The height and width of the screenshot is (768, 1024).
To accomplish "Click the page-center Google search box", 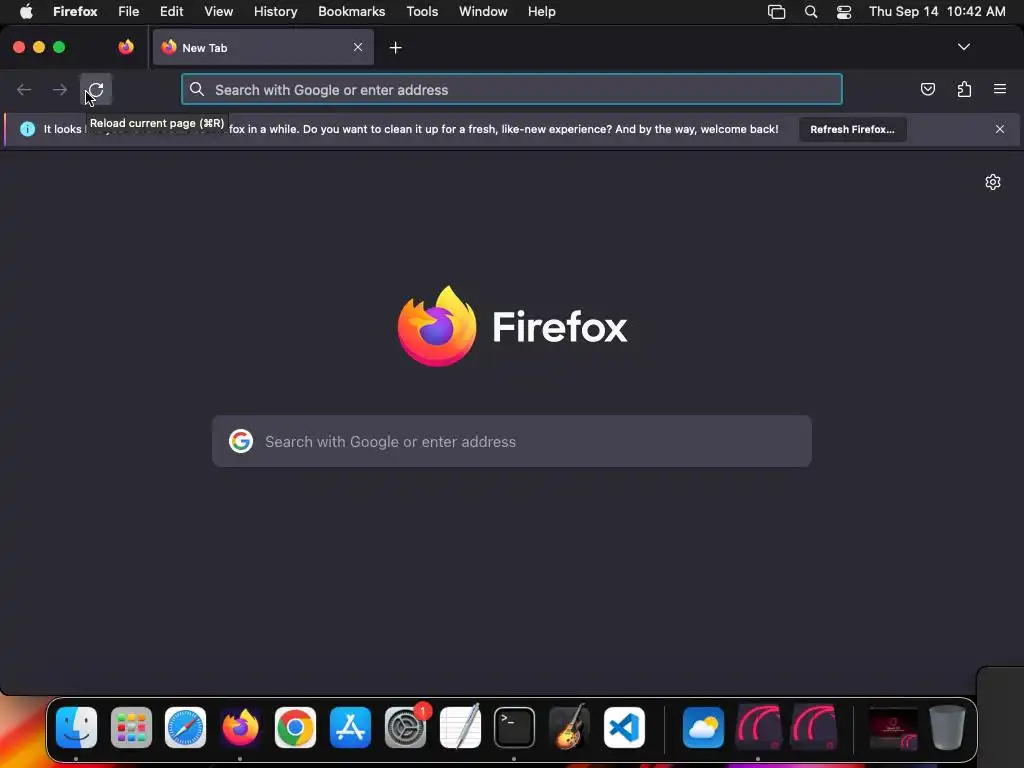I will pyautogui.click(x=512, y=441).
